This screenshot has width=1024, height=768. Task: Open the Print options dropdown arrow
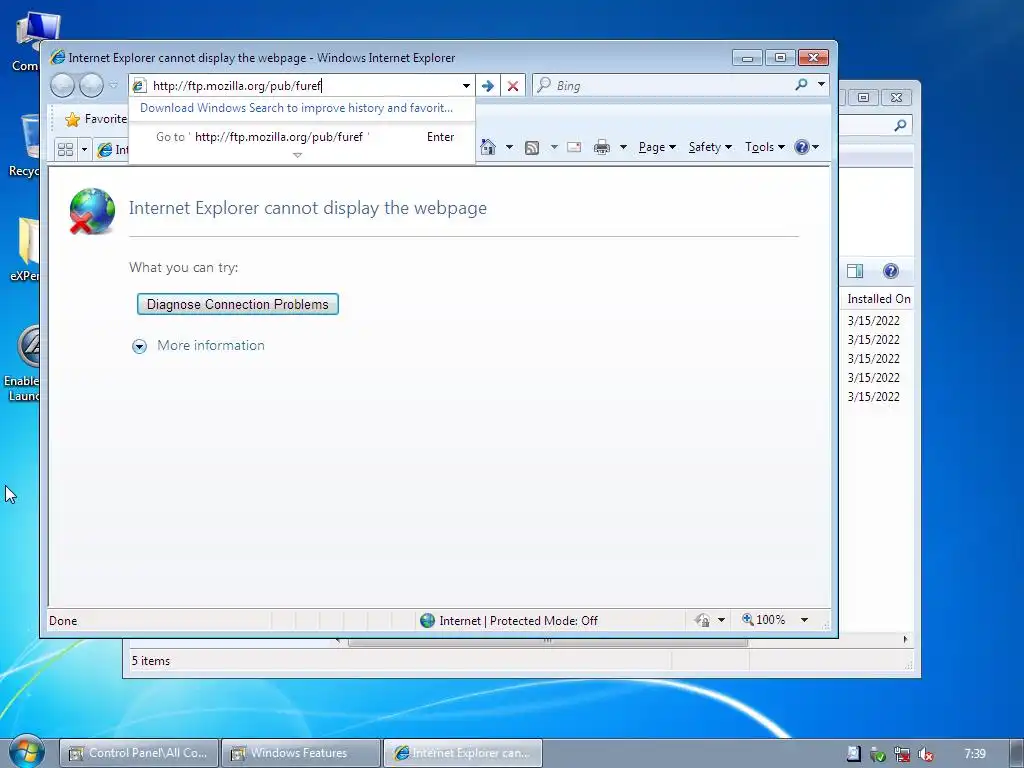(623, 147)
